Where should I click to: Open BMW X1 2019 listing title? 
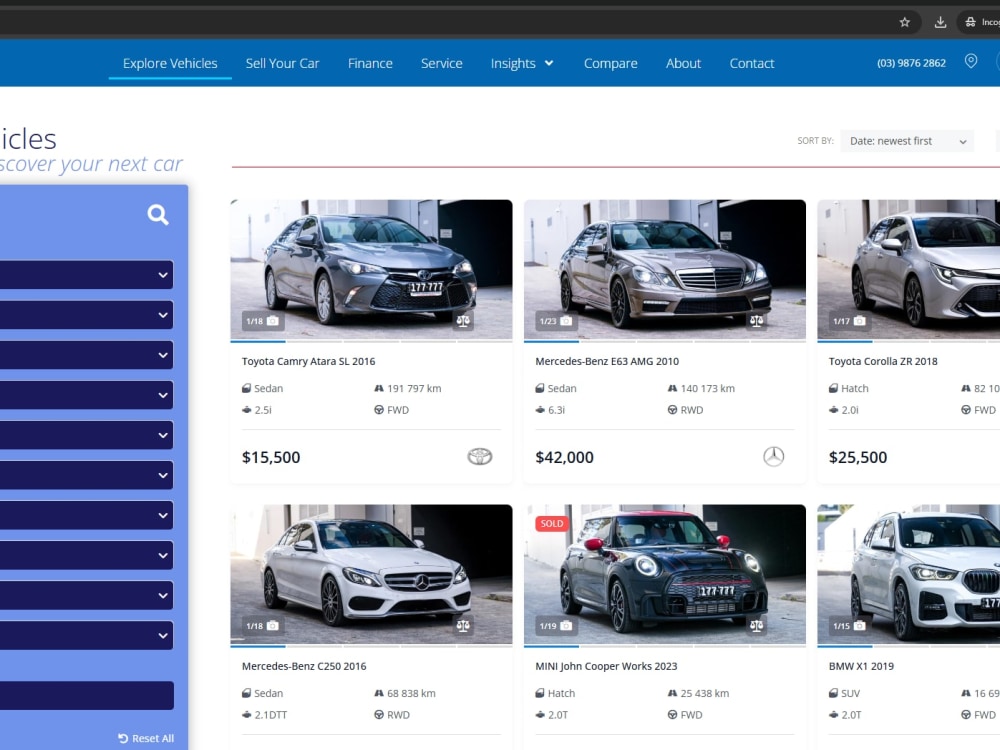pos(861,666)
